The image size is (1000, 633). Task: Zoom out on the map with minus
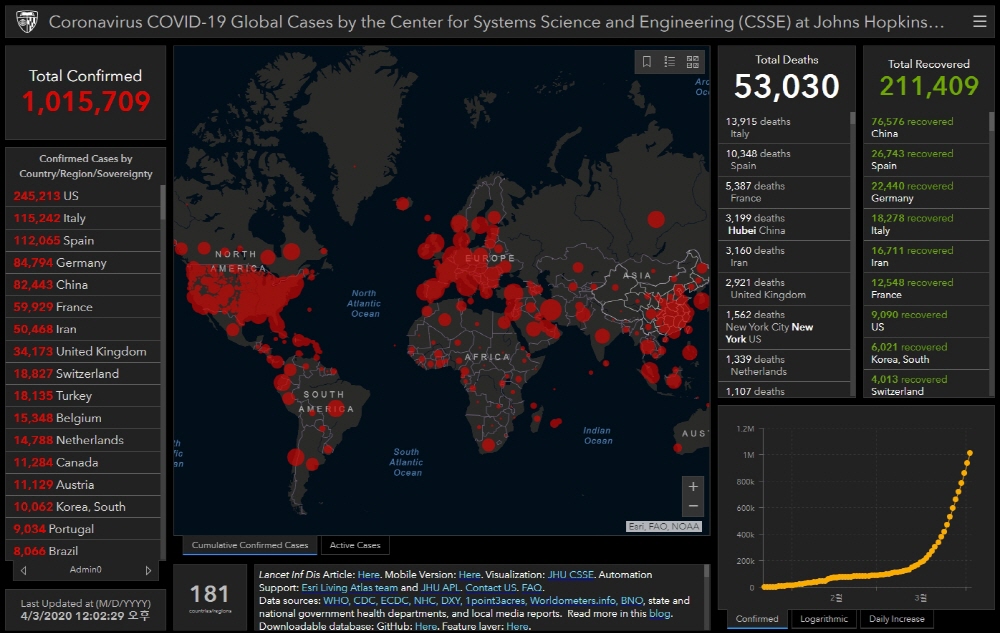[693, 507]
